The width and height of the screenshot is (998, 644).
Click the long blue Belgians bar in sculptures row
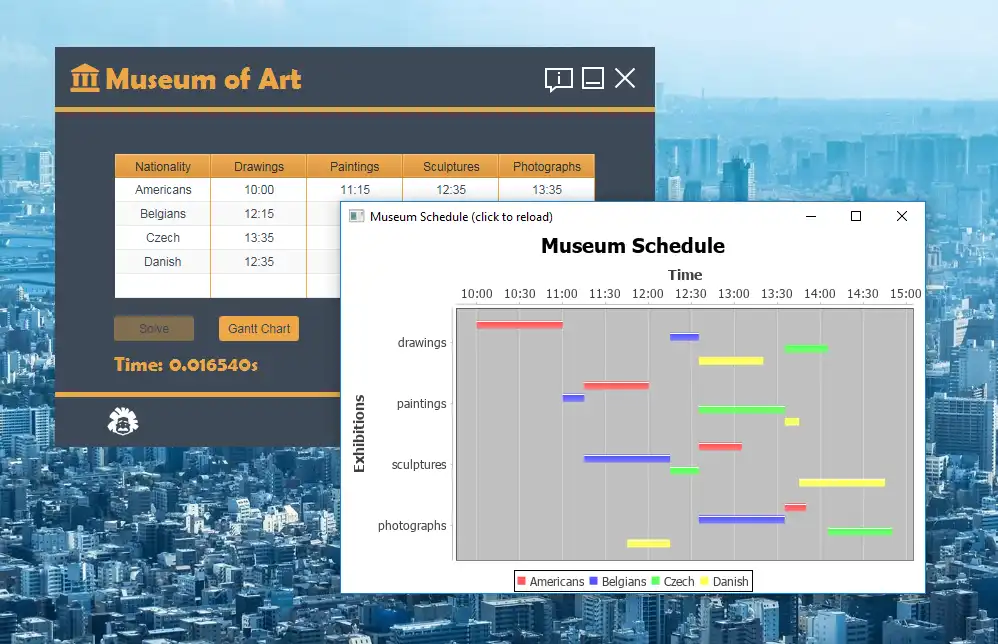coord(627,458)
